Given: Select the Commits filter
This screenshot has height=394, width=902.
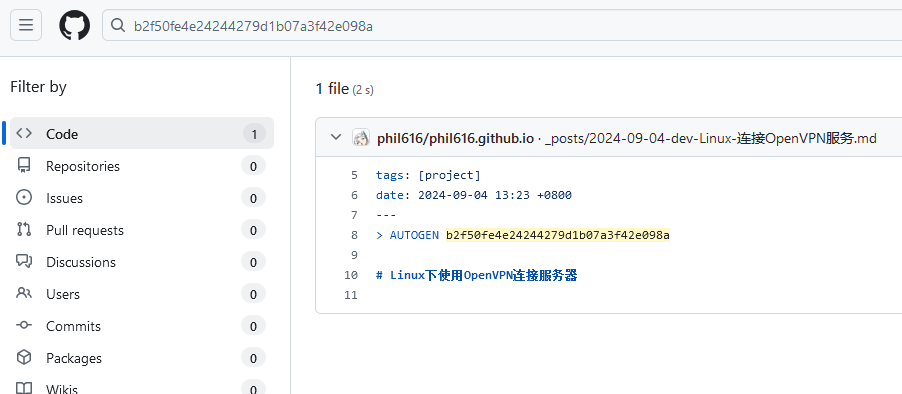Looking at the screenshot, I should coord(142,326).
